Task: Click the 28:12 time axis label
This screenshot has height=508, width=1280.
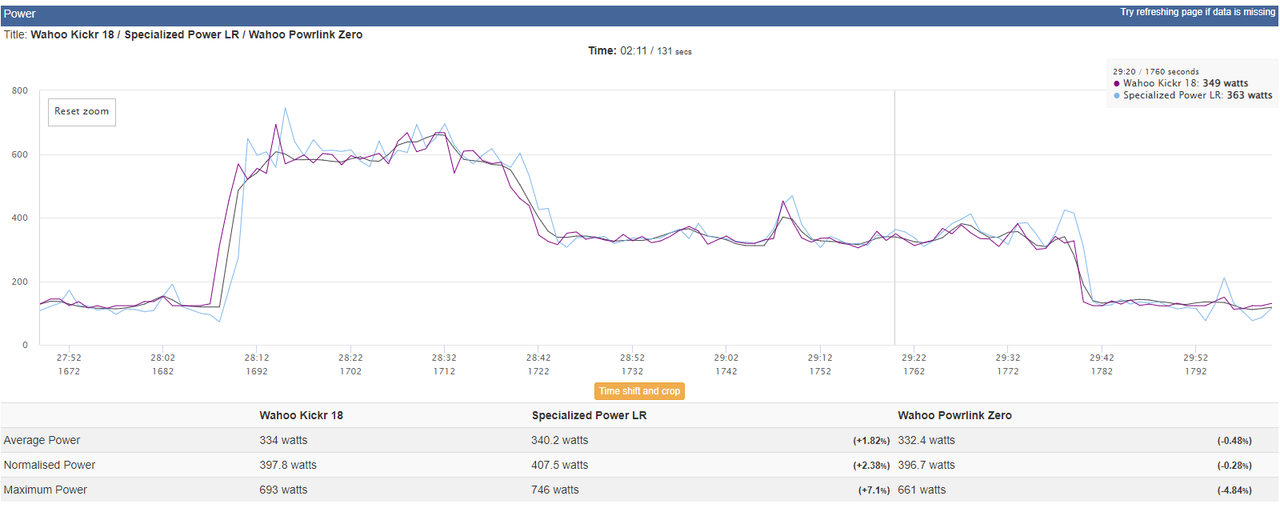Action: (x=256, y=357)
